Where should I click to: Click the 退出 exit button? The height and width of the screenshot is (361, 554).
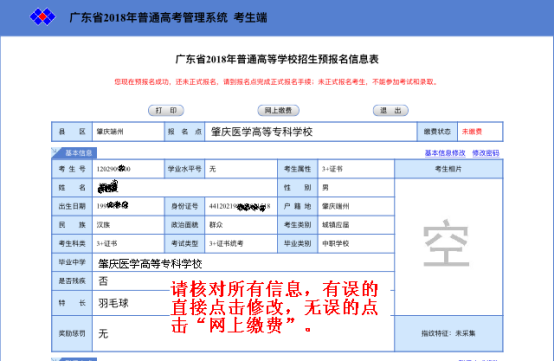point(391,111)
